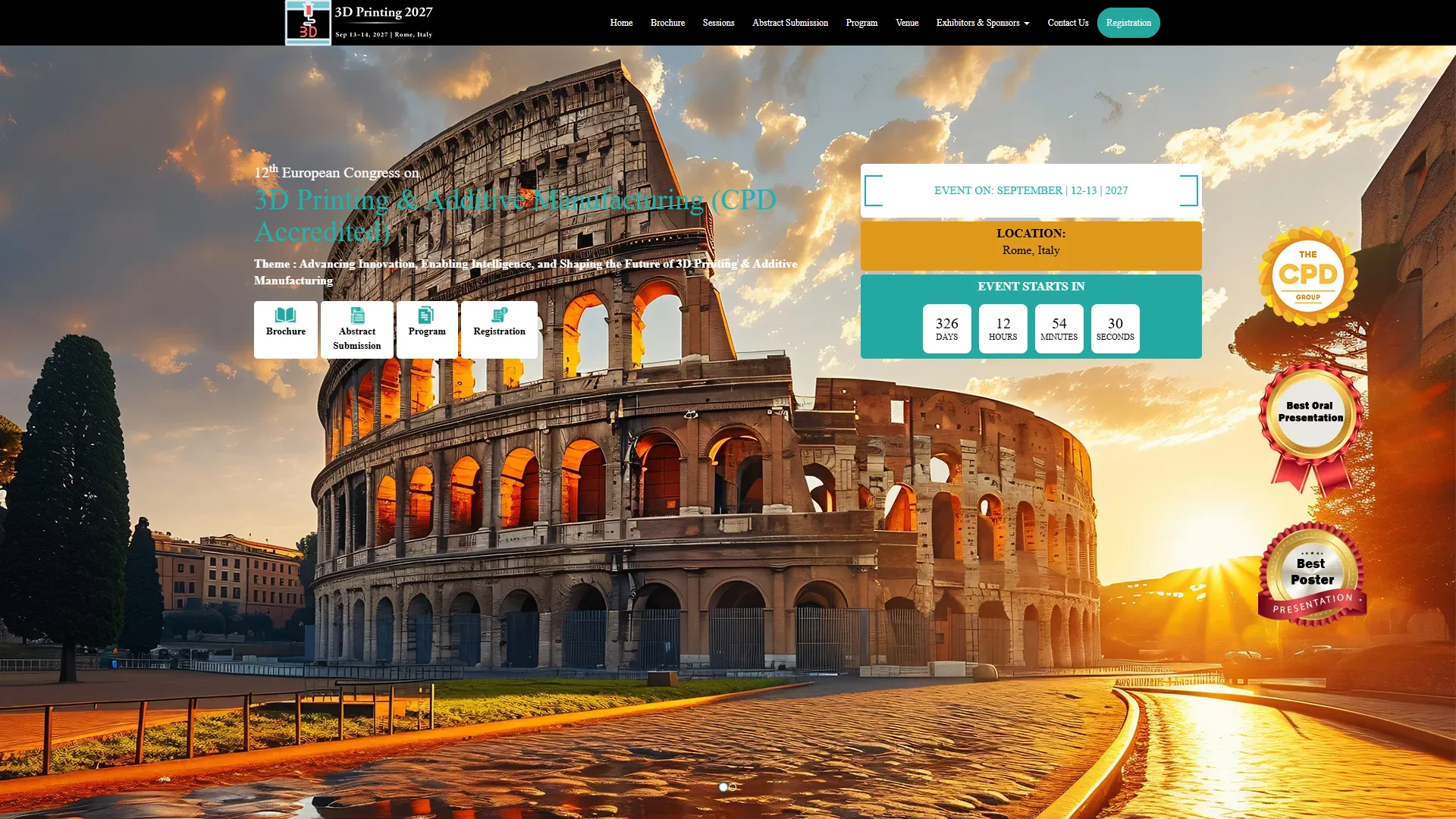Image resolution: width=1456 pixels, height=819 pixels.
Task: Go to Home in the navigation bar
Action: [621, 23]
